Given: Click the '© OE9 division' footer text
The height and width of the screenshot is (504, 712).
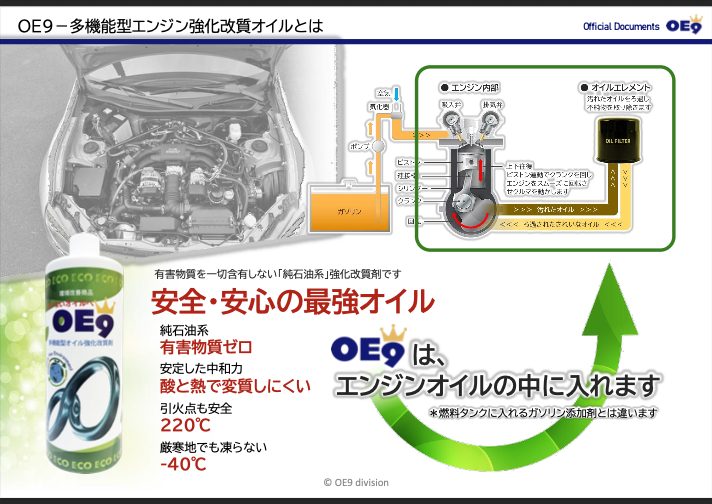Looking at the screenshot, I should [356, 482].
